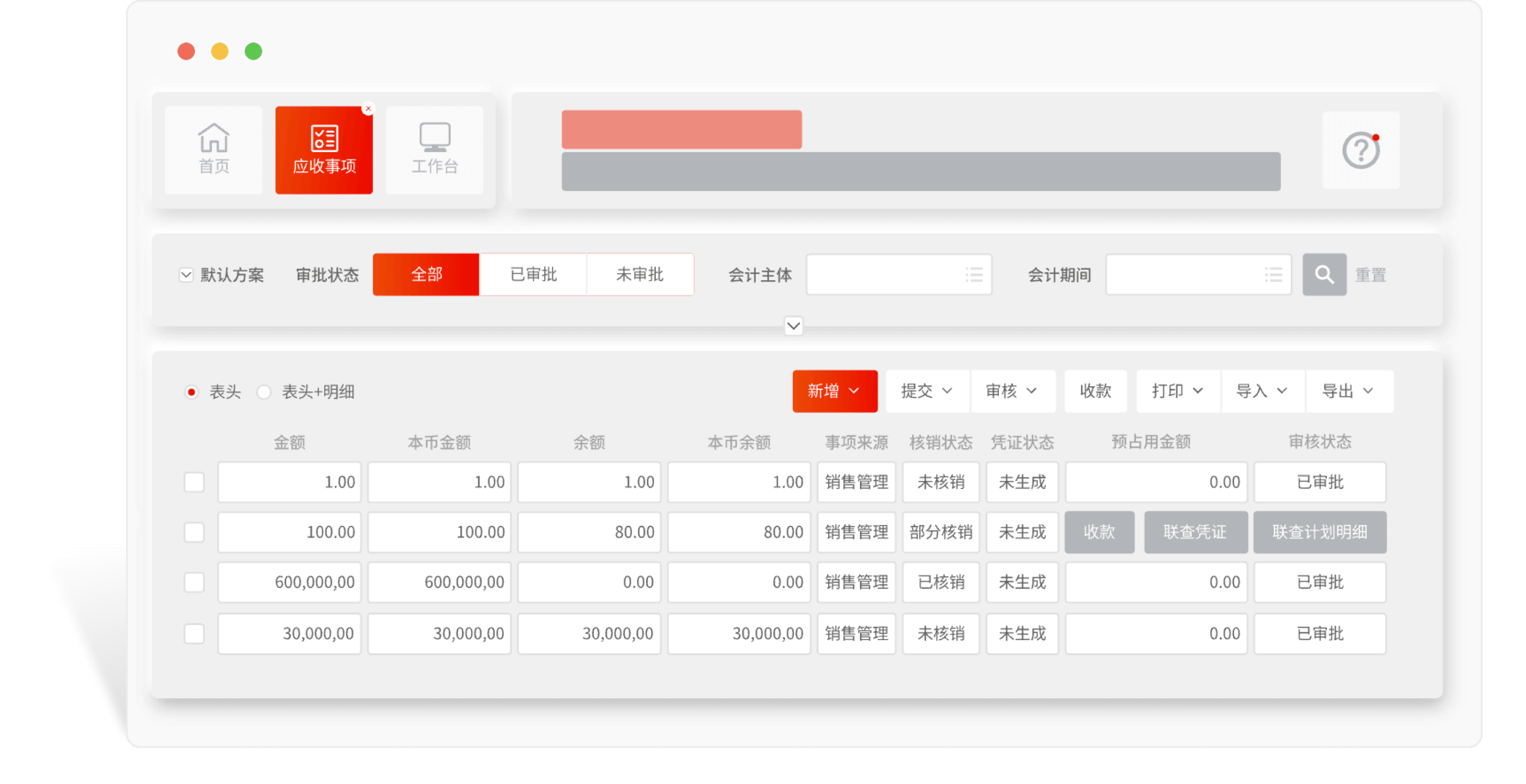The image size is (1526, 784).
Task: Switch to the 未审批 filter tab
Action: point(641,274)
